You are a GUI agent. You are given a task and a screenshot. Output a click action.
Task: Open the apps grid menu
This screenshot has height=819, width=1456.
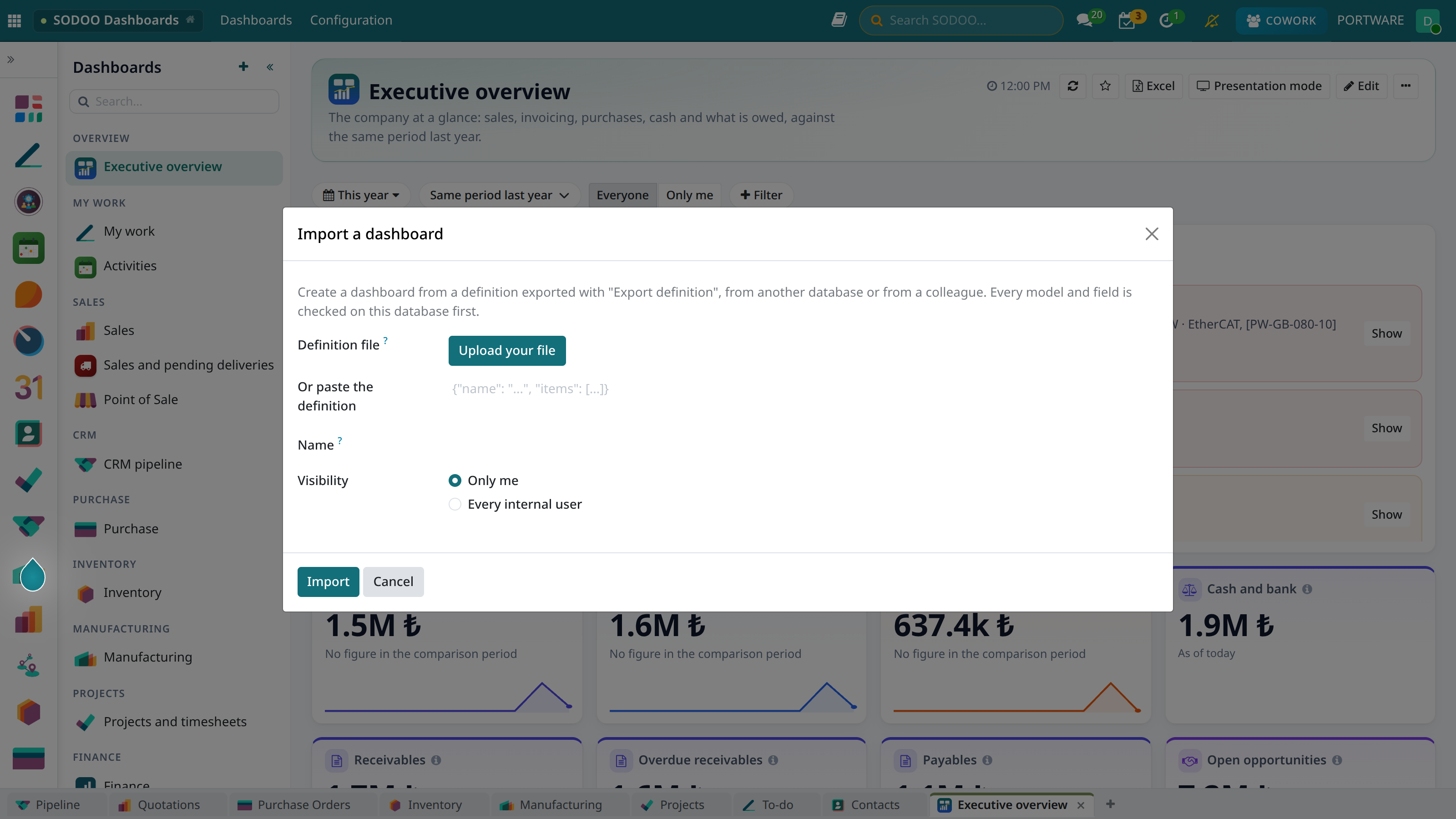pos(15,20)
